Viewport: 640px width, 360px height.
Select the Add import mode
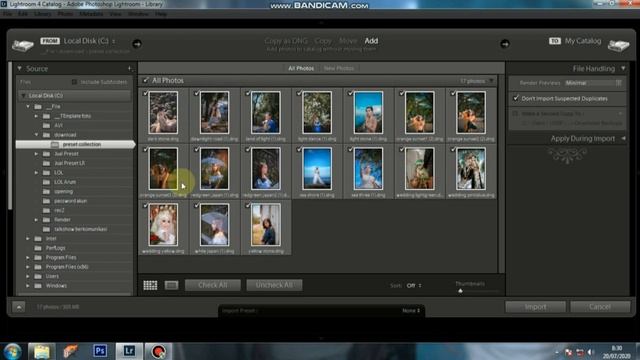point(371,41)
